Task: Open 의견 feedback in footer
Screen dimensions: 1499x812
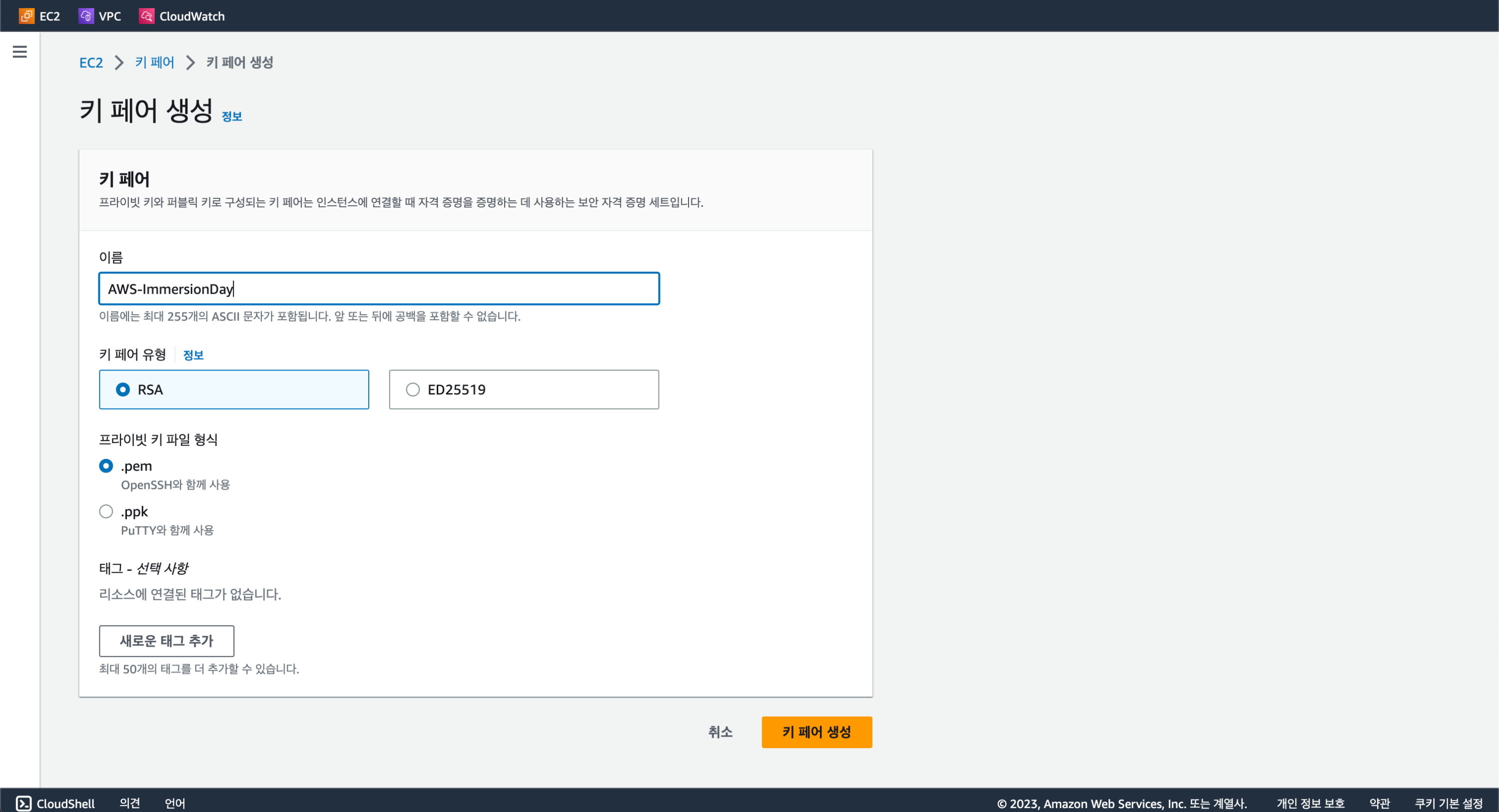Action: (129, 804)
